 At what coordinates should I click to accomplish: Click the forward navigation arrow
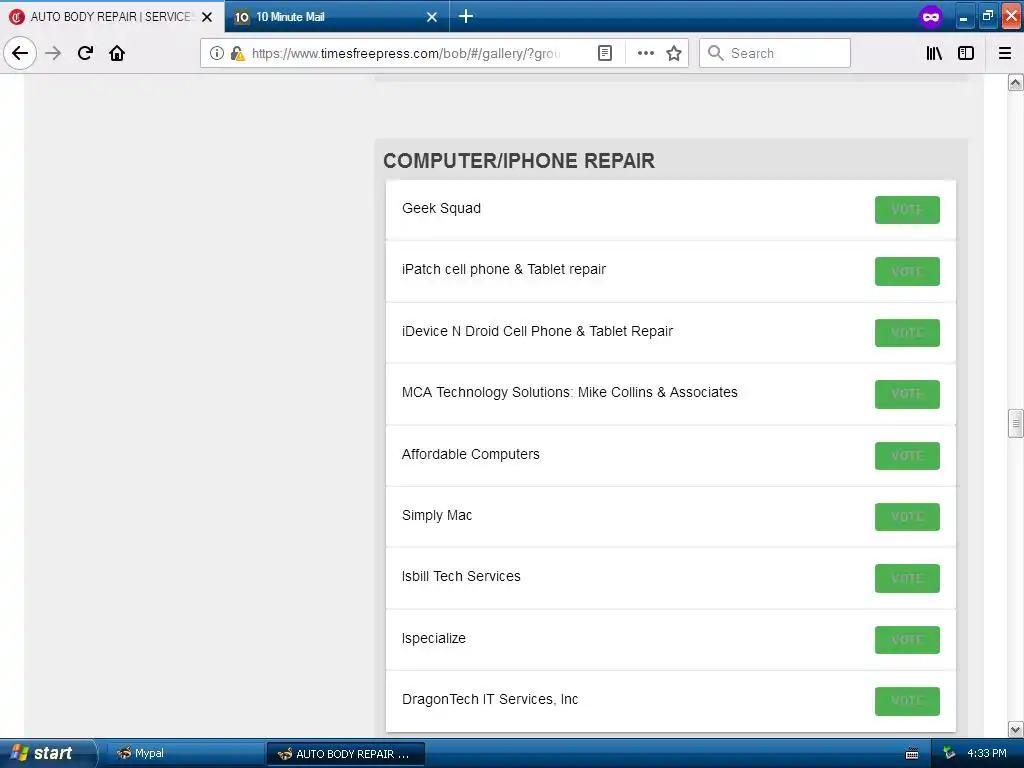click(53, 53)
